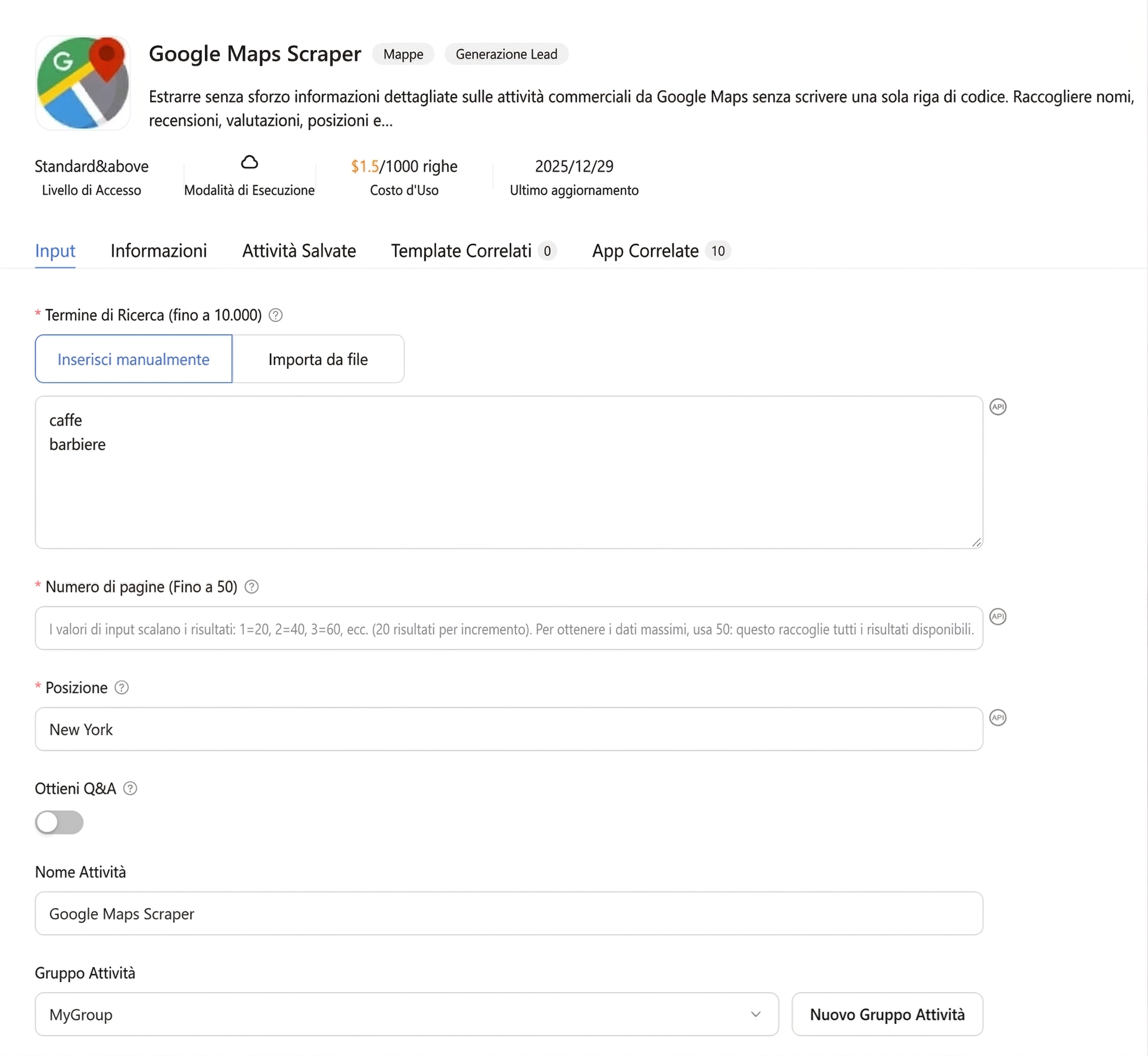This screenshot has width=1148, height=1056.
Task: Click the Livello di Accesso label
Action: [92, 191]
